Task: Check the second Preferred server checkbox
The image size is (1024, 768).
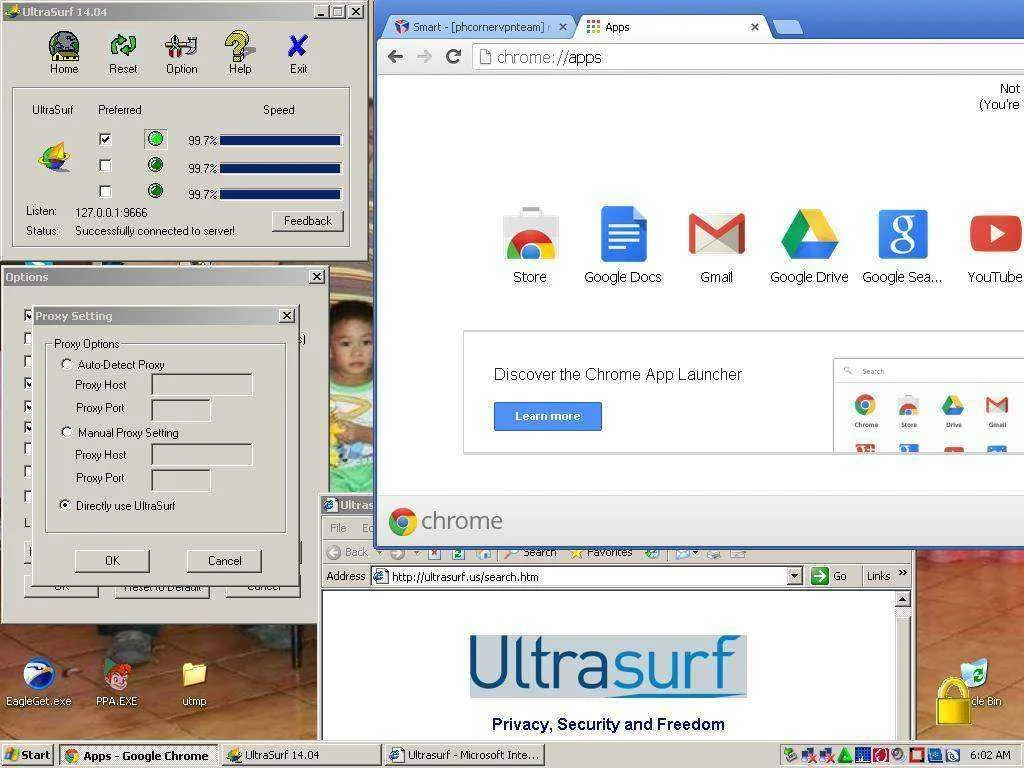Action: (105, 165)
